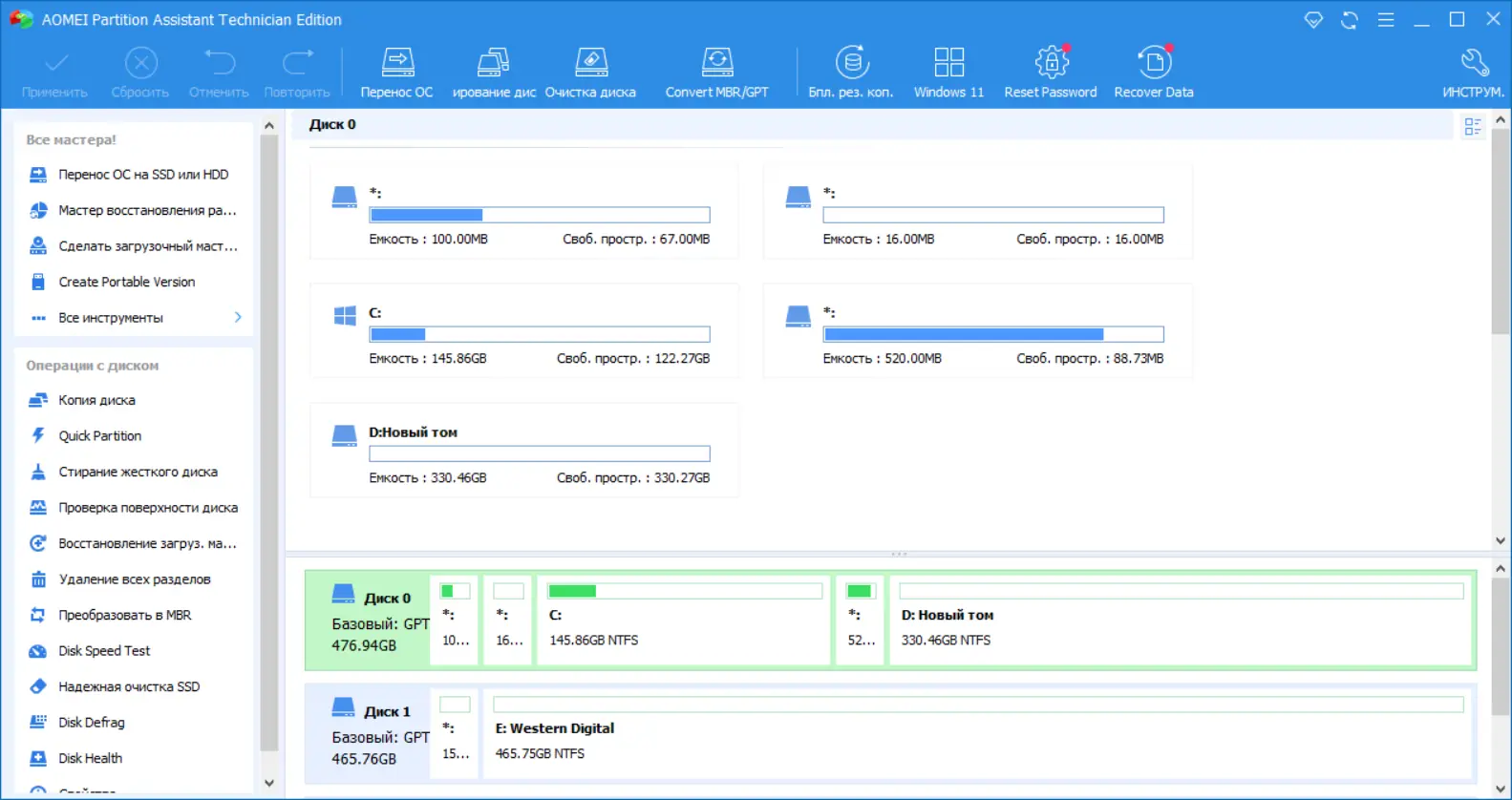
Task: Select the 15... partition block on Диск 1
Action: click(455, 734)
